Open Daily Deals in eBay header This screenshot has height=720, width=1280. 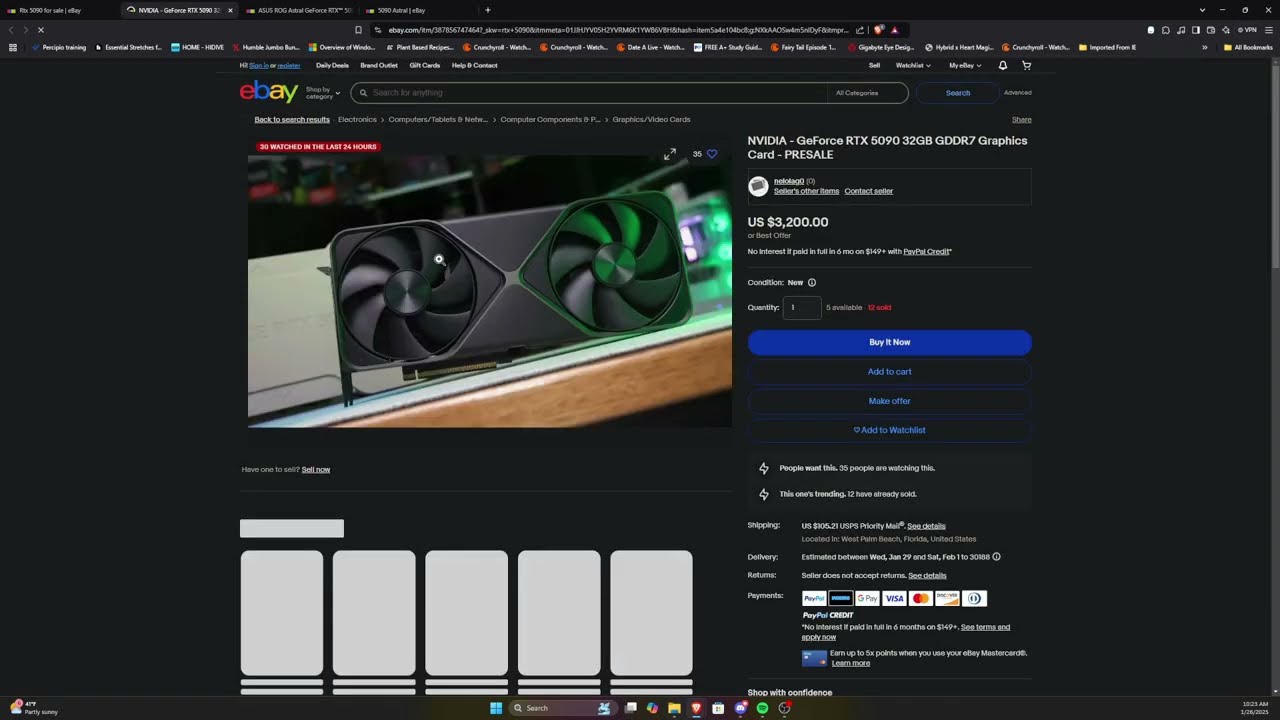pyautogui.click(x=332, y=65)
